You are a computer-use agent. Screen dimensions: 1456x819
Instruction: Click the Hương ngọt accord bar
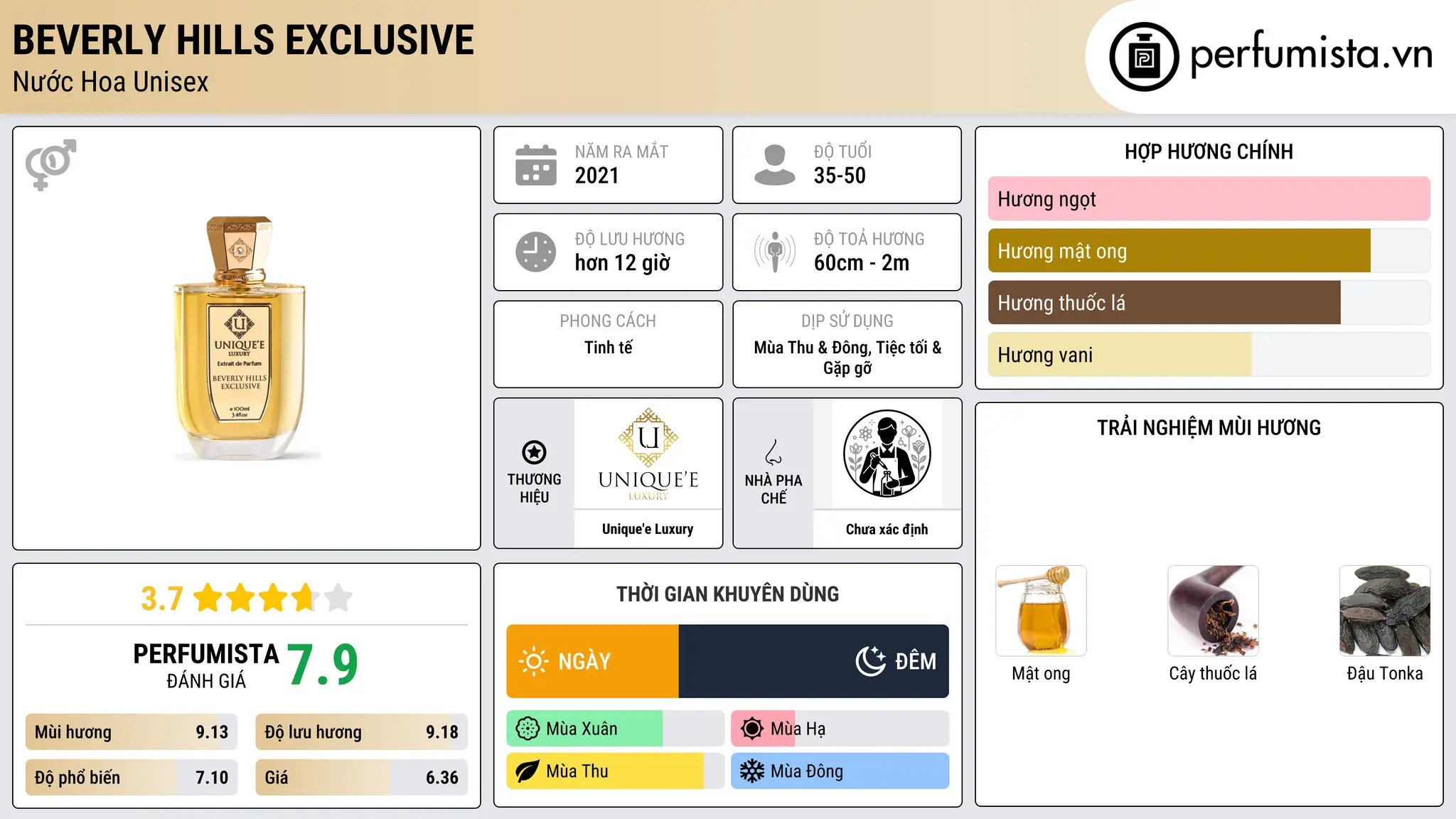coord(1209,199)
